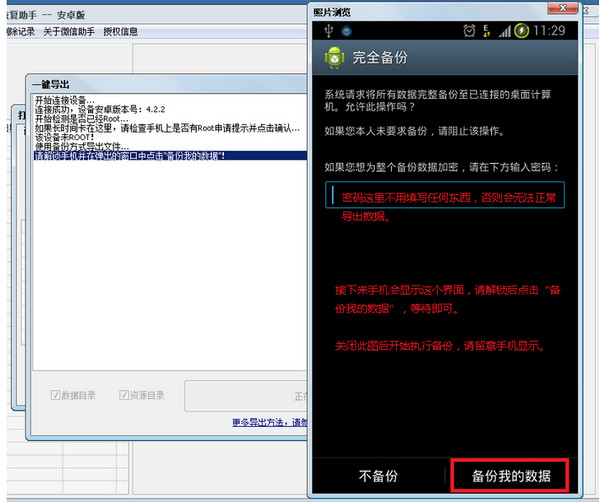Click the 11:29 clock in status bar
This screenshot has height=502, width=600.
point(549,30)
